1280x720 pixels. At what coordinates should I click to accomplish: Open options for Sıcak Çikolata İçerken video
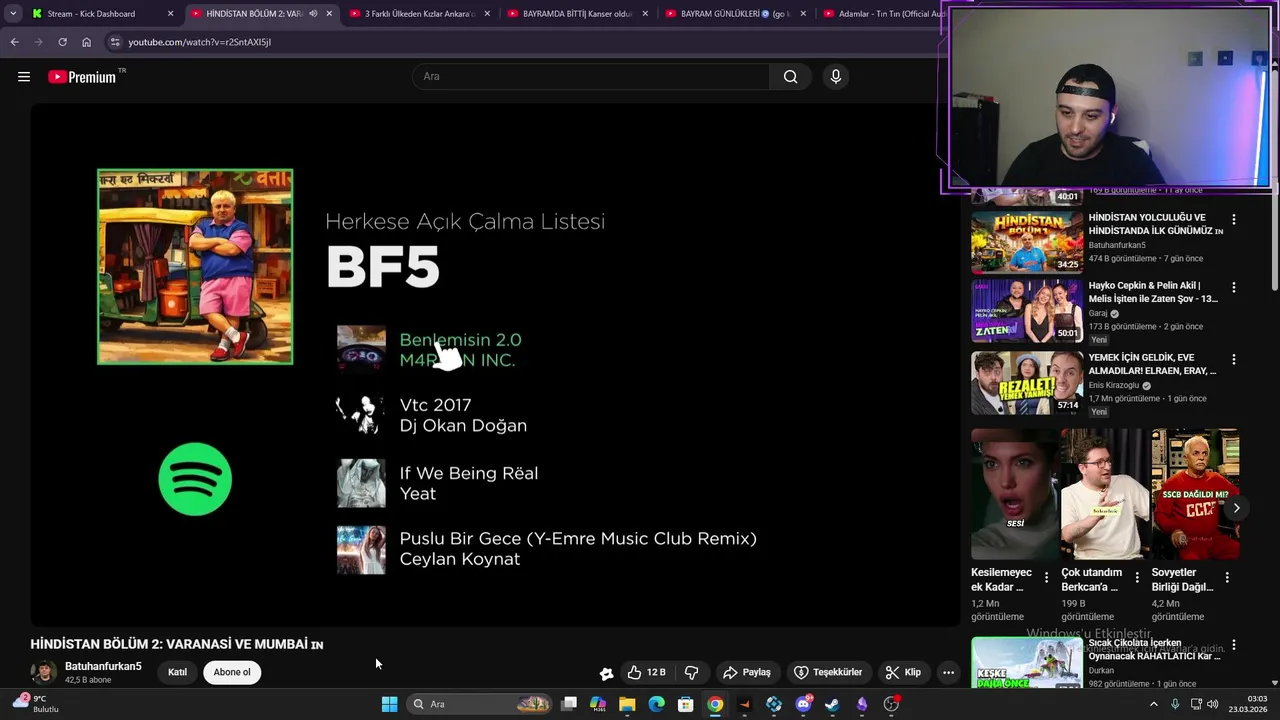click(1233, 646)
